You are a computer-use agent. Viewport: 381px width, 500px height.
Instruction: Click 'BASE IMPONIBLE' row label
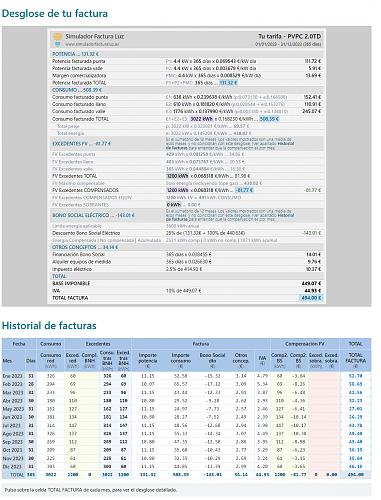[71, 283]
